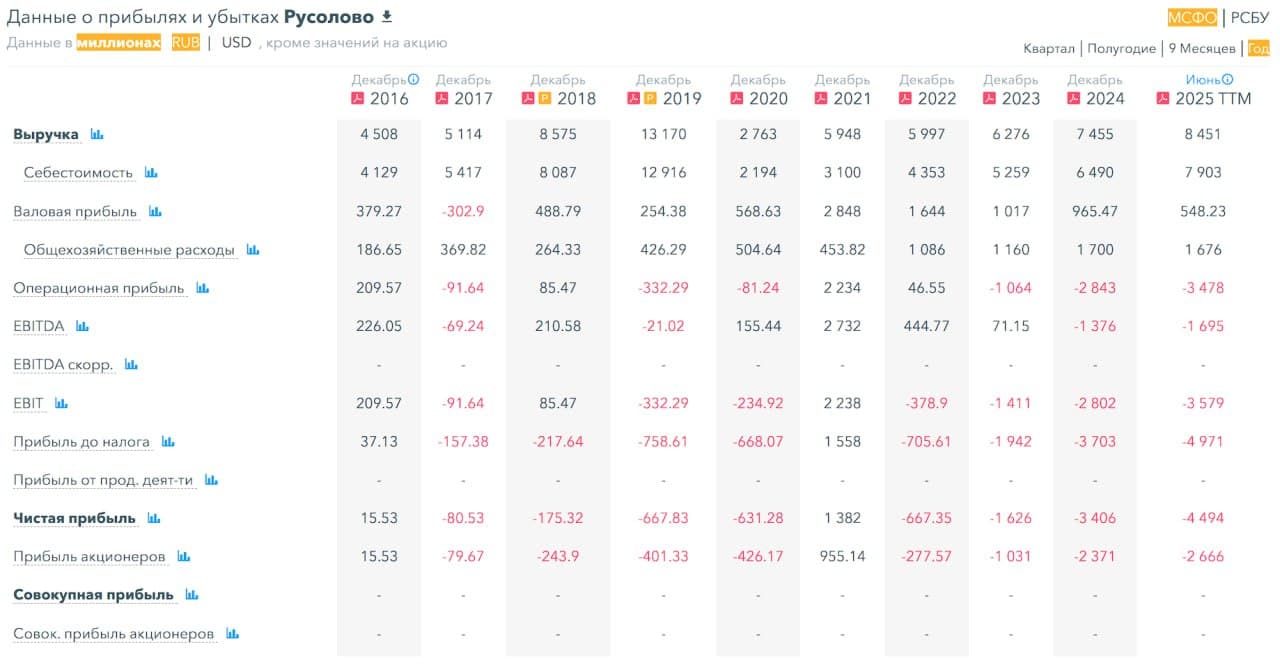Click the yellow P icon next to 2018

(x=544, y=98)
